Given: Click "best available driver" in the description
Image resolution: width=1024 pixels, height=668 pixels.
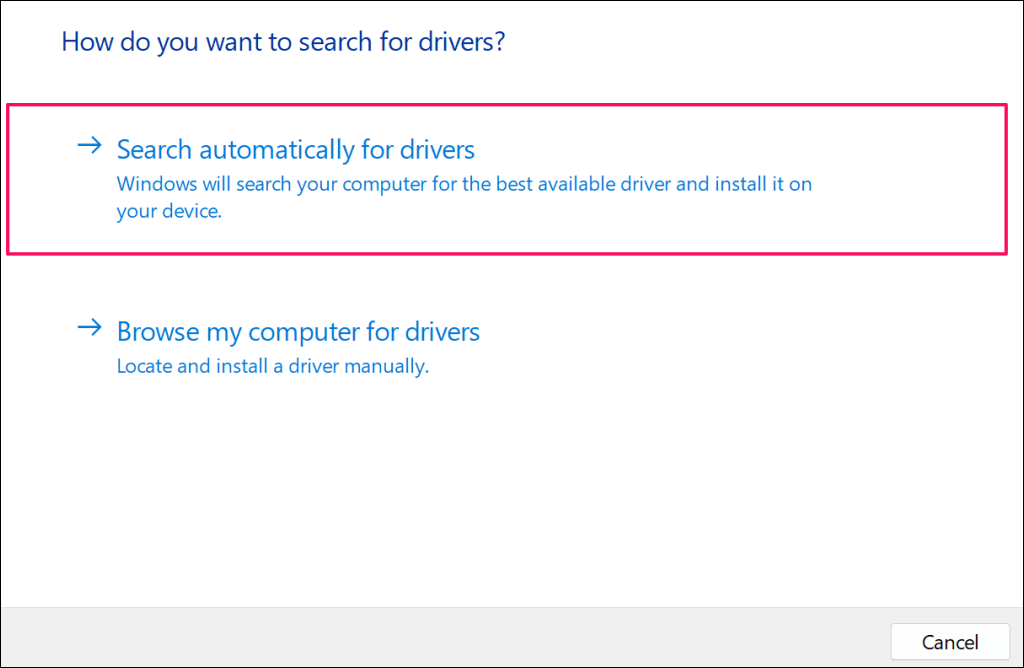Looking at the screenshot, I should click(x=581, y=185).
